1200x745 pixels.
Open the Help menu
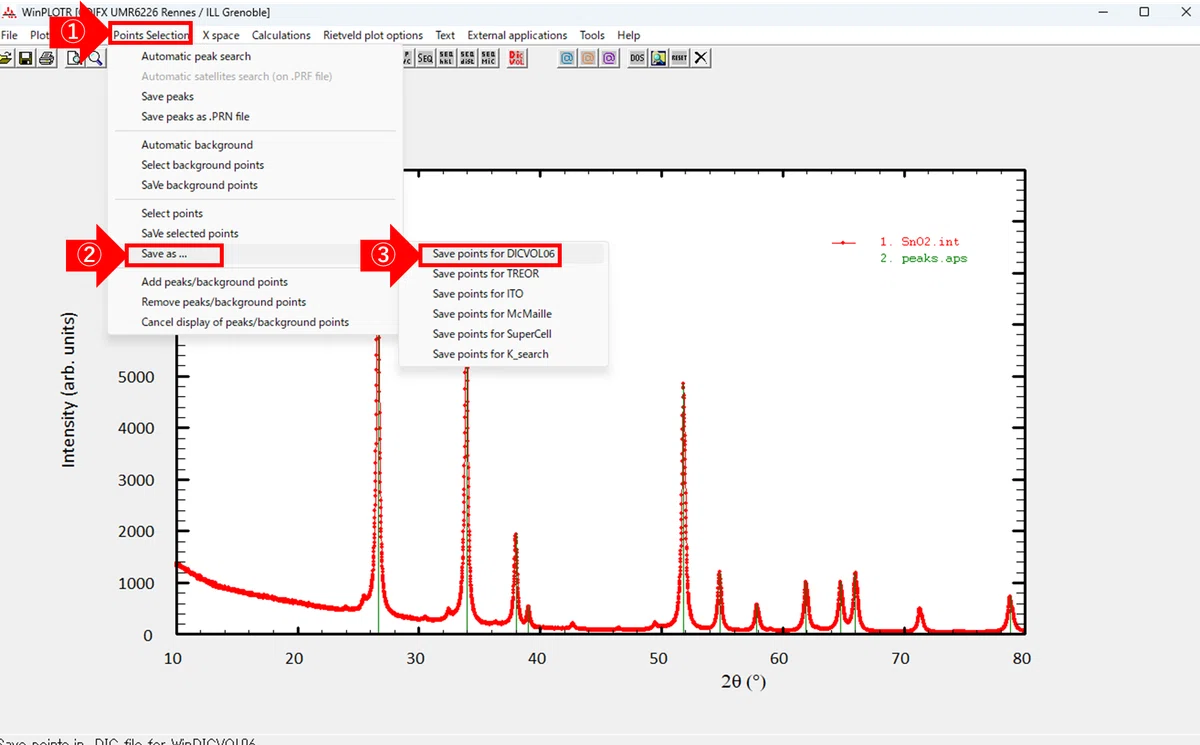click(628, 35)
